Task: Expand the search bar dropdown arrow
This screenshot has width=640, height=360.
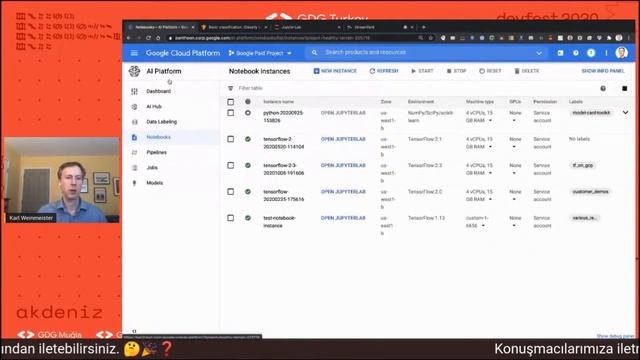Action: pyautogui.click(x=539, y=53)
